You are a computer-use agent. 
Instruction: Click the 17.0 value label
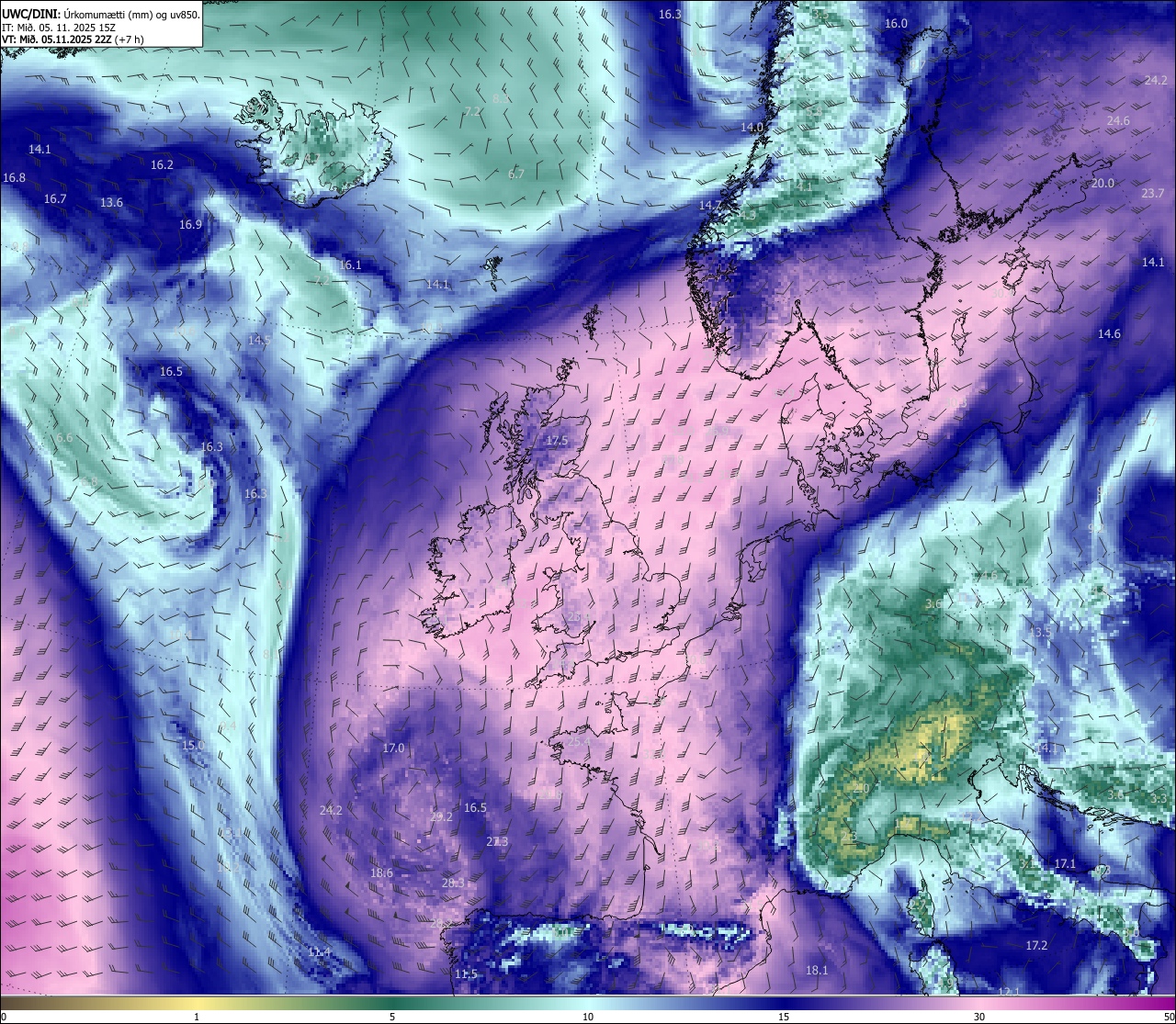[x=393, y=748]
